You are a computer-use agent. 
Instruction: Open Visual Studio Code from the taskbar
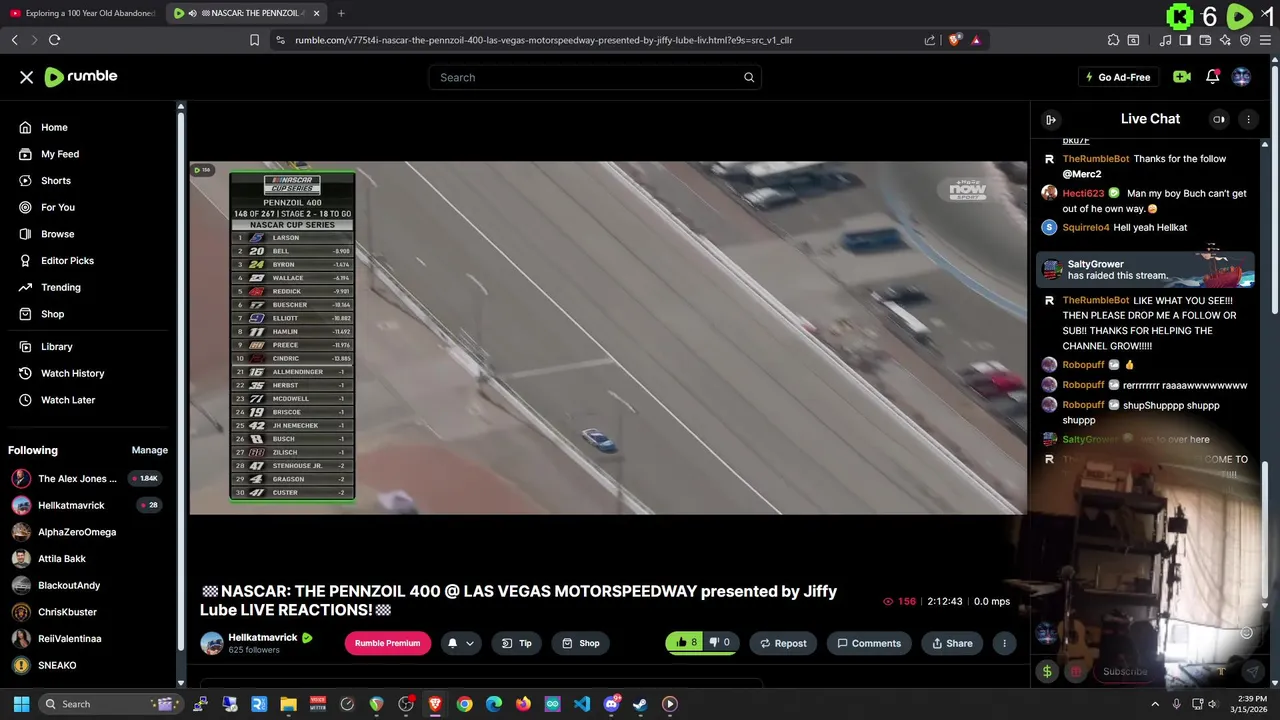pyautogui.click(x=582, y=704)
